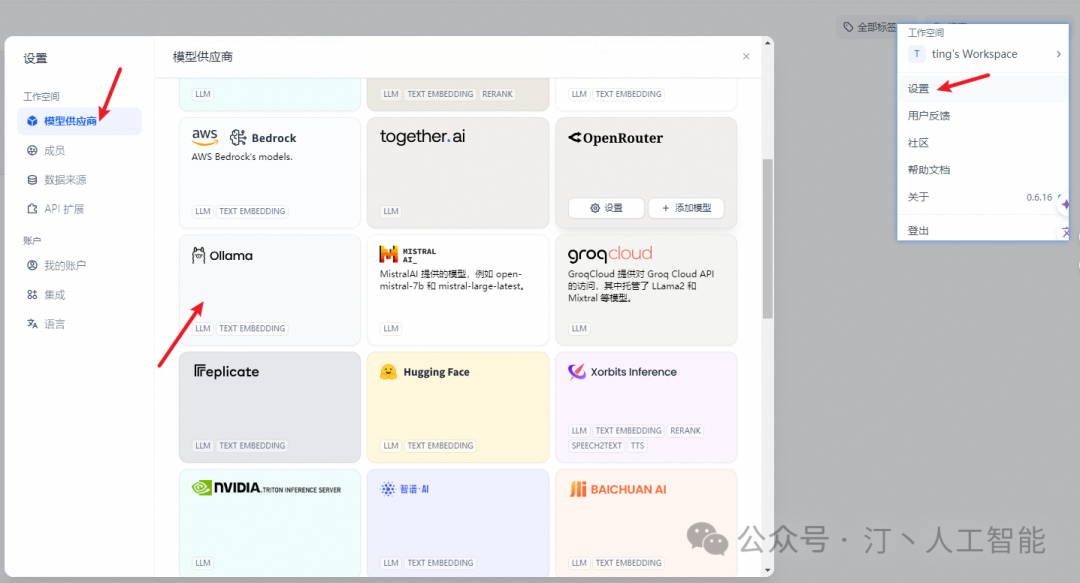This screenshot has height=583, width=1080.
Task: Choose 社区 from the account menu
Action: [983, 143]
